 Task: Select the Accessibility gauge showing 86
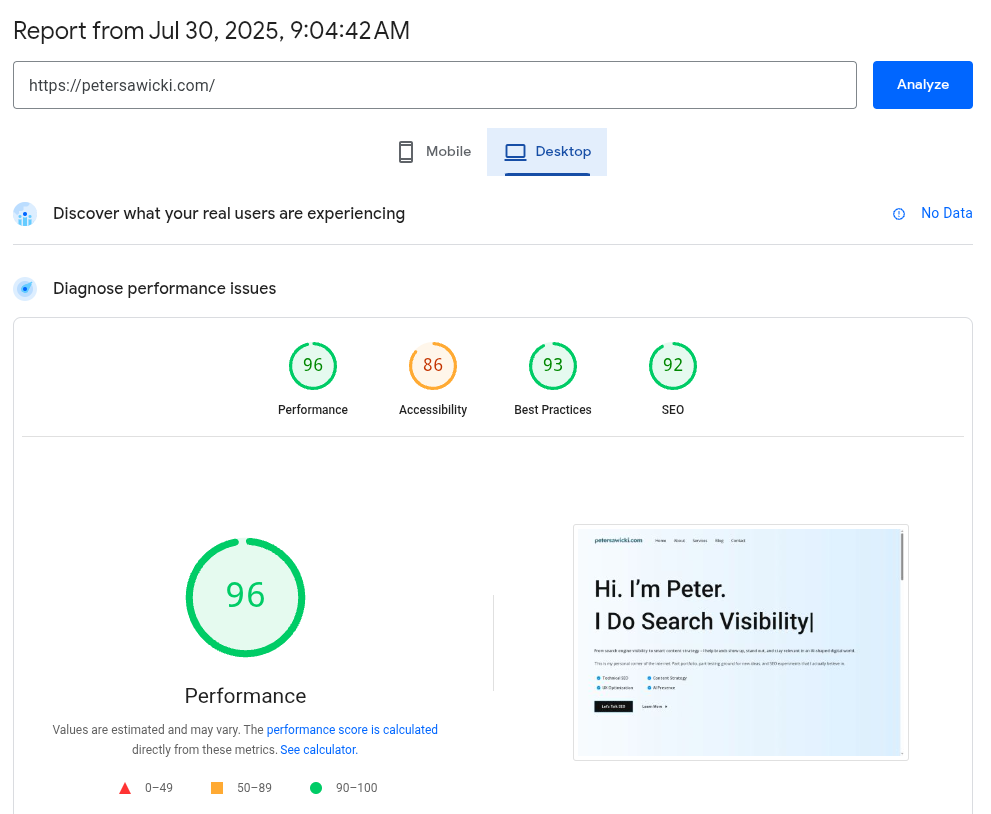click(432, 366)
